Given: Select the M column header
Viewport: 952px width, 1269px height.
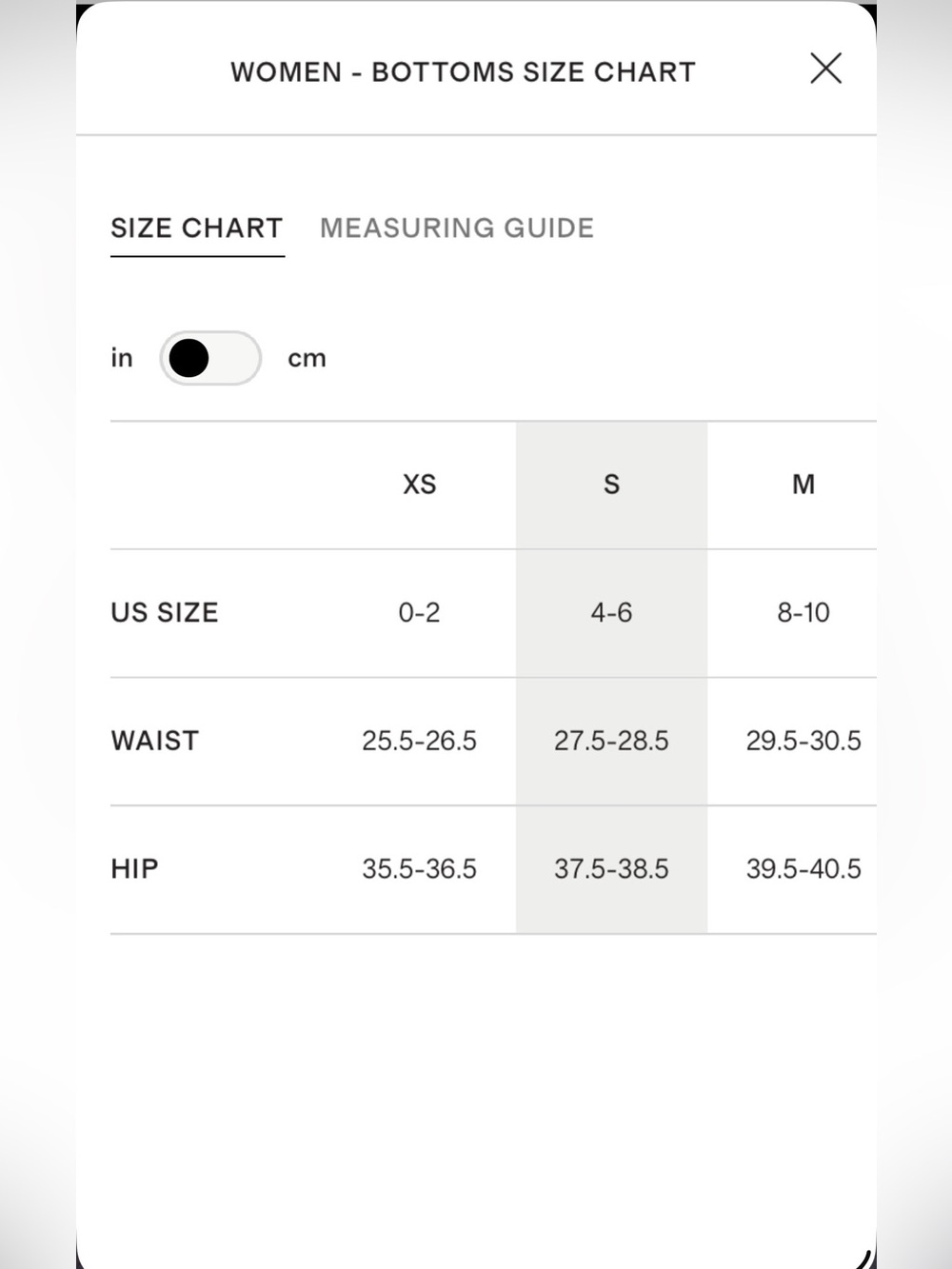Looking at the screenshot, I should tap(803, 485).
